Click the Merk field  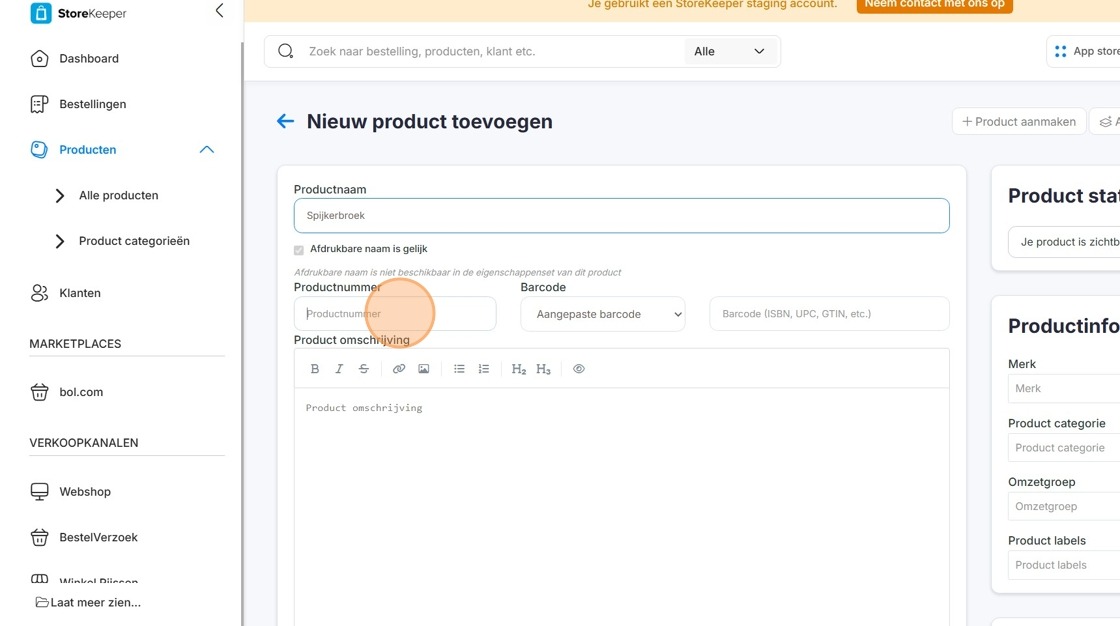1064,389
